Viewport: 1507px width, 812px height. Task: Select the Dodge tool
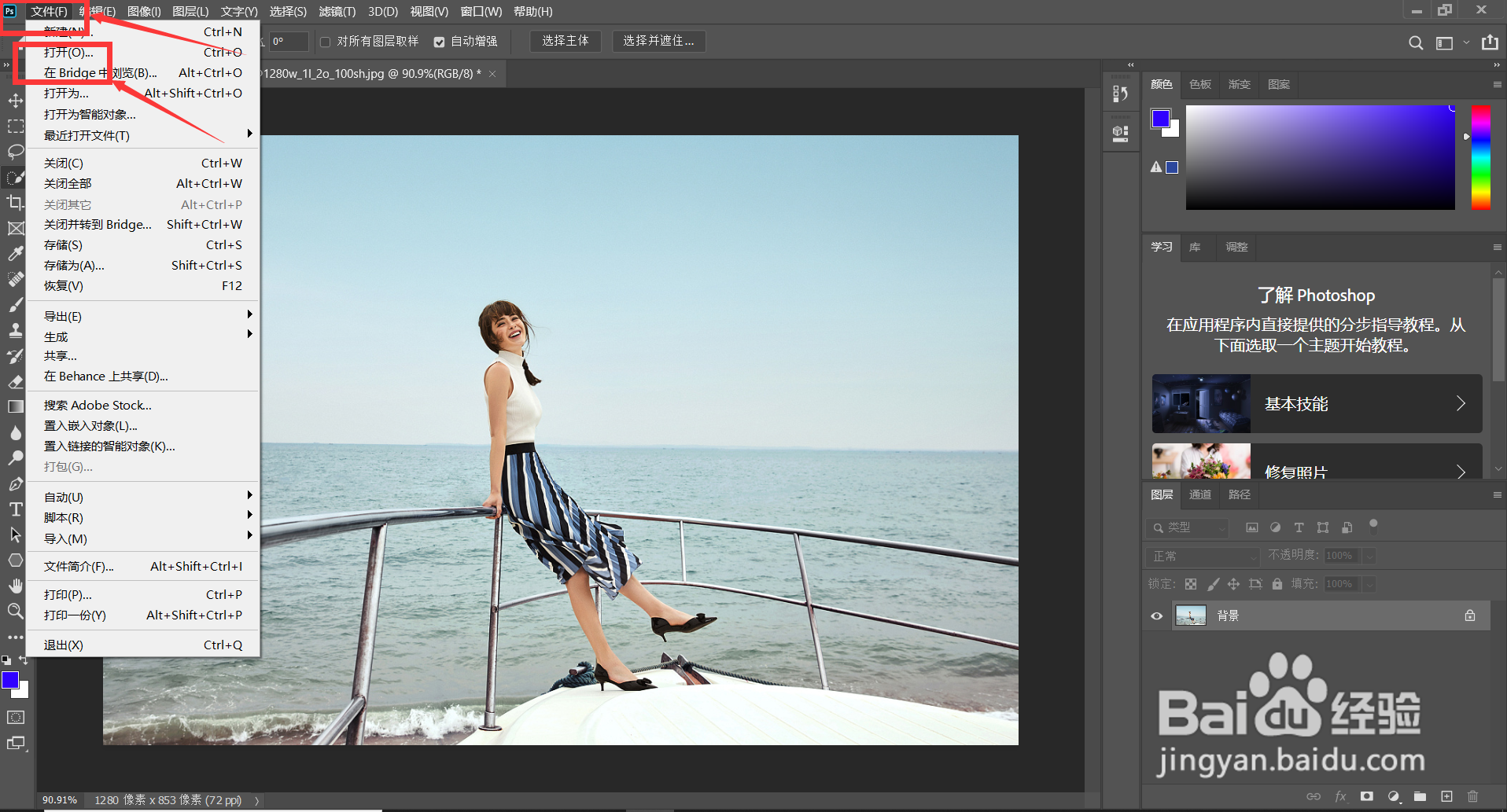click(x=16, y=458)
